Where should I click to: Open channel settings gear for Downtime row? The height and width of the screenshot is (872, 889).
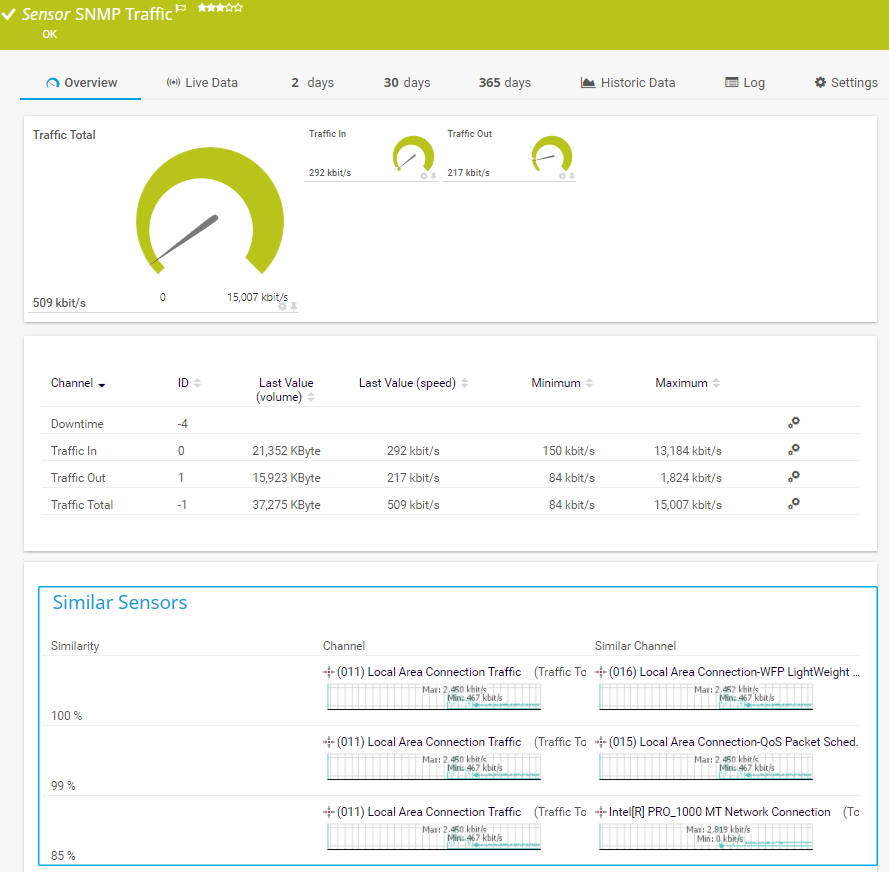coord(793,423)
